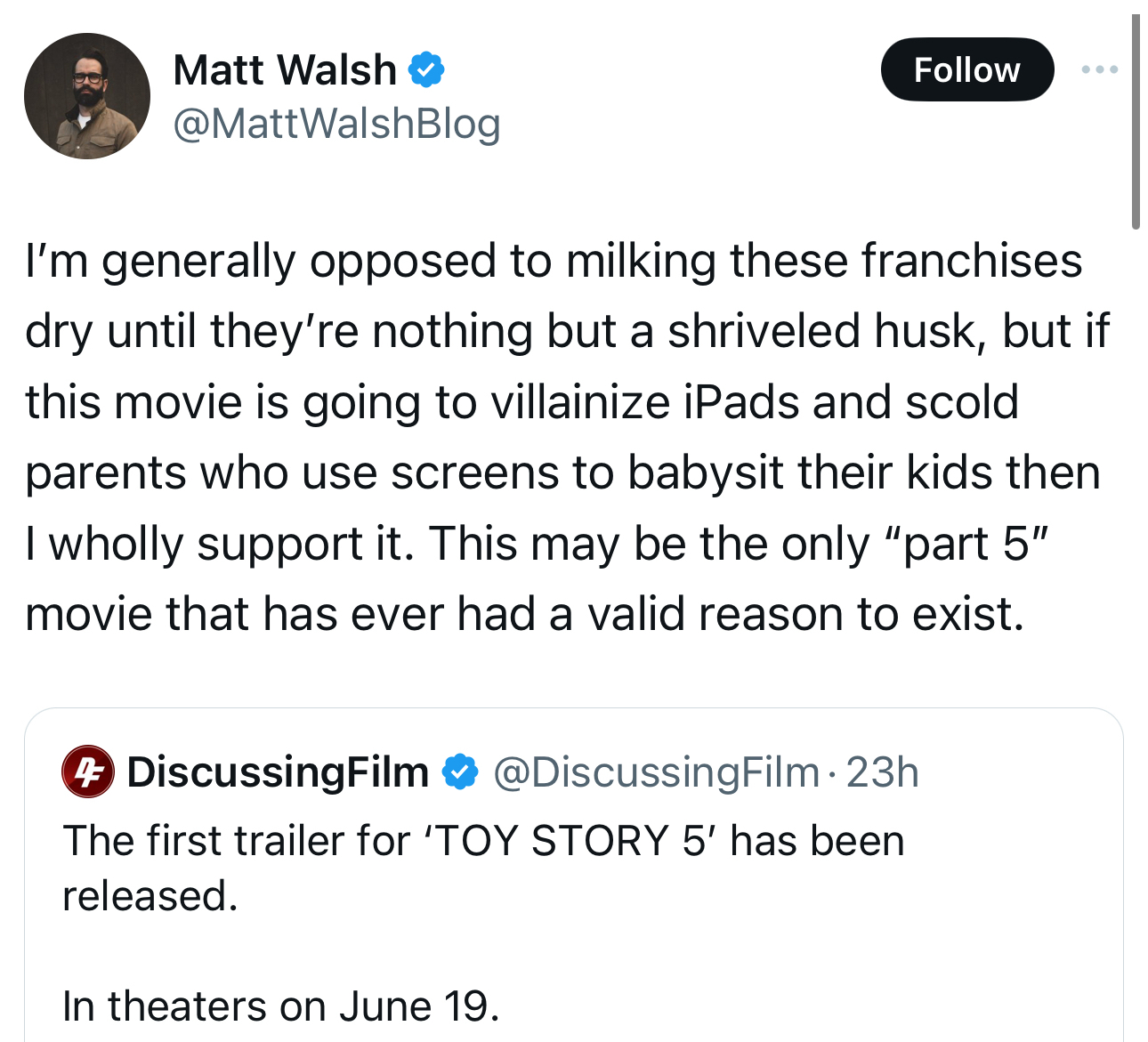Open the three-dot more options menu
1148x1042 pixels.
1099,69
